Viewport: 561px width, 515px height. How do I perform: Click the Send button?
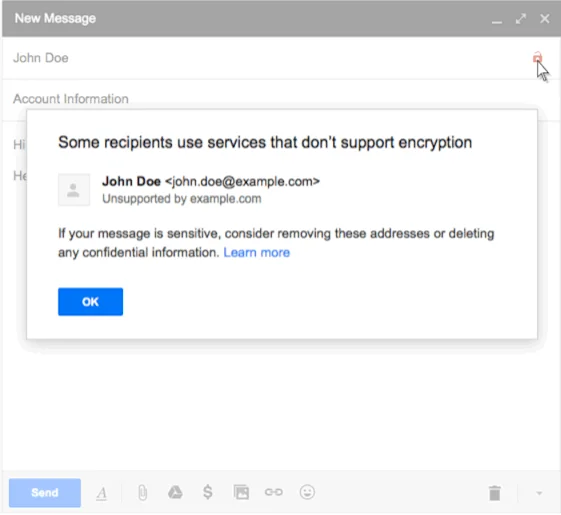45,493
